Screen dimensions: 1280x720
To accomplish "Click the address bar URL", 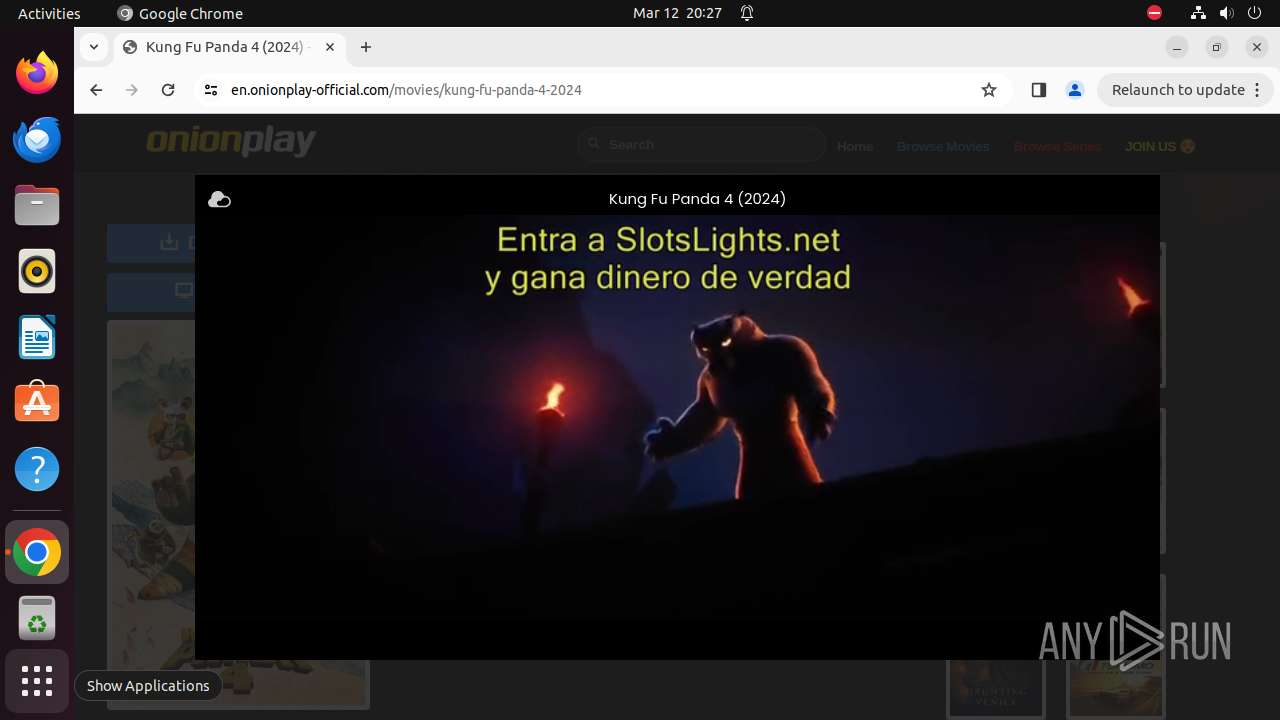I will [406, 90].
